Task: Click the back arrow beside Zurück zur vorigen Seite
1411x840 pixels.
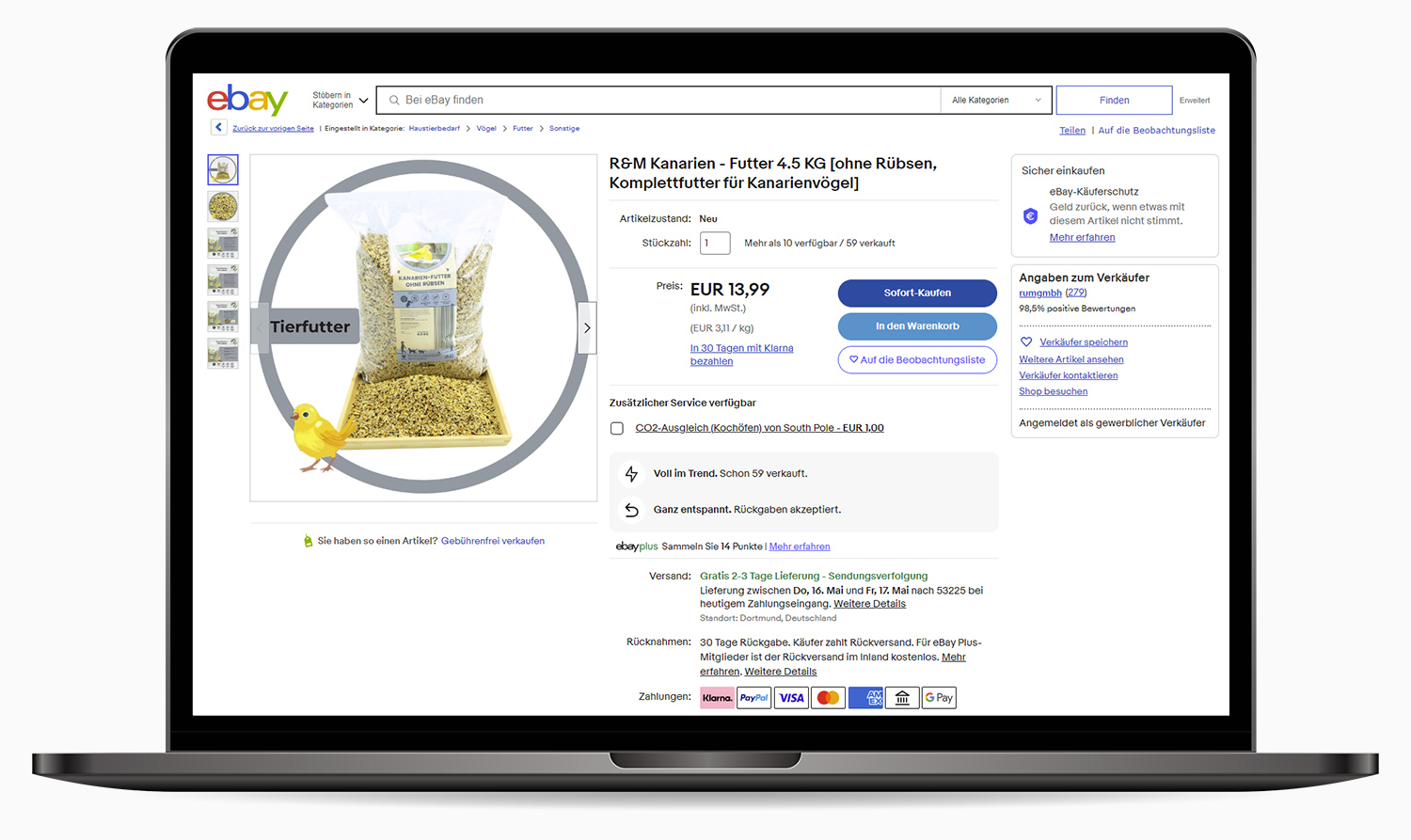Action: pyautogui.click(x=218, y=128)
